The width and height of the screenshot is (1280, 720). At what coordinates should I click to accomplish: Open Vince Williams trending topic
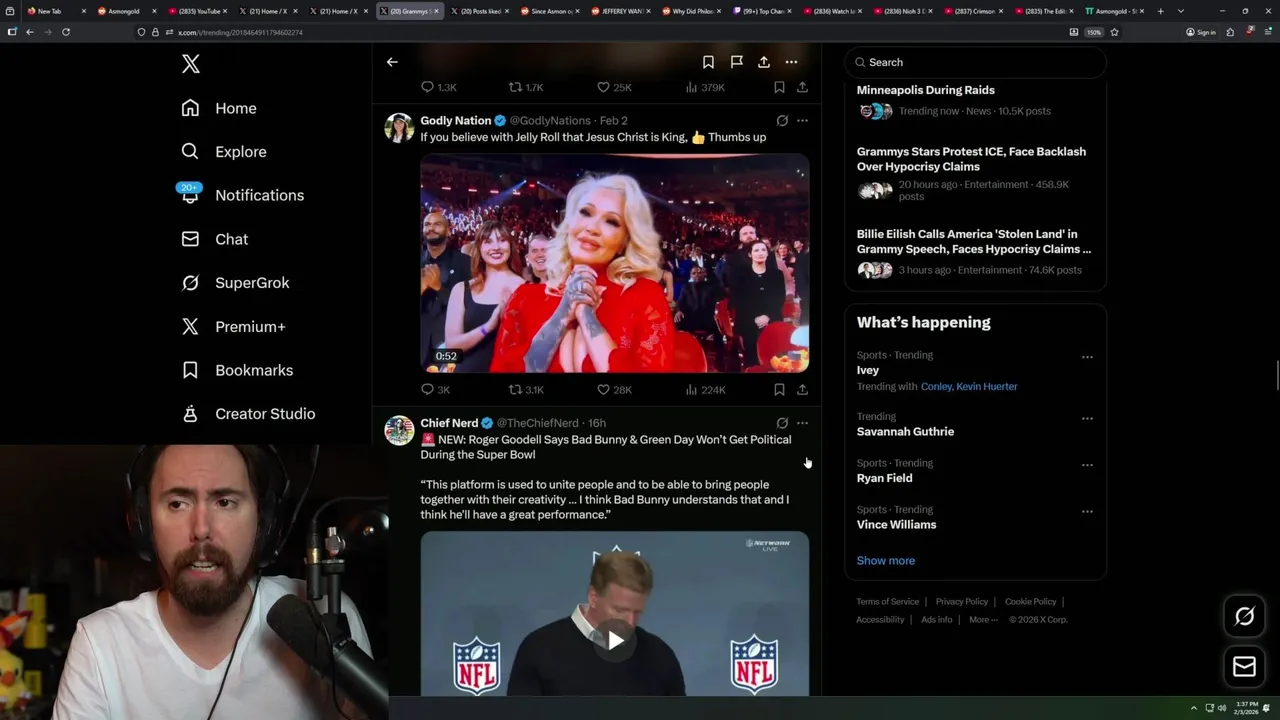point(896,525)
